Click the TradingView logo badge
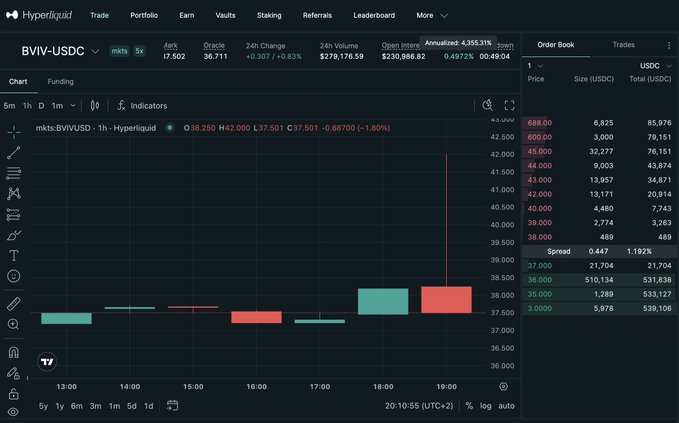 [x=47, y=362]
